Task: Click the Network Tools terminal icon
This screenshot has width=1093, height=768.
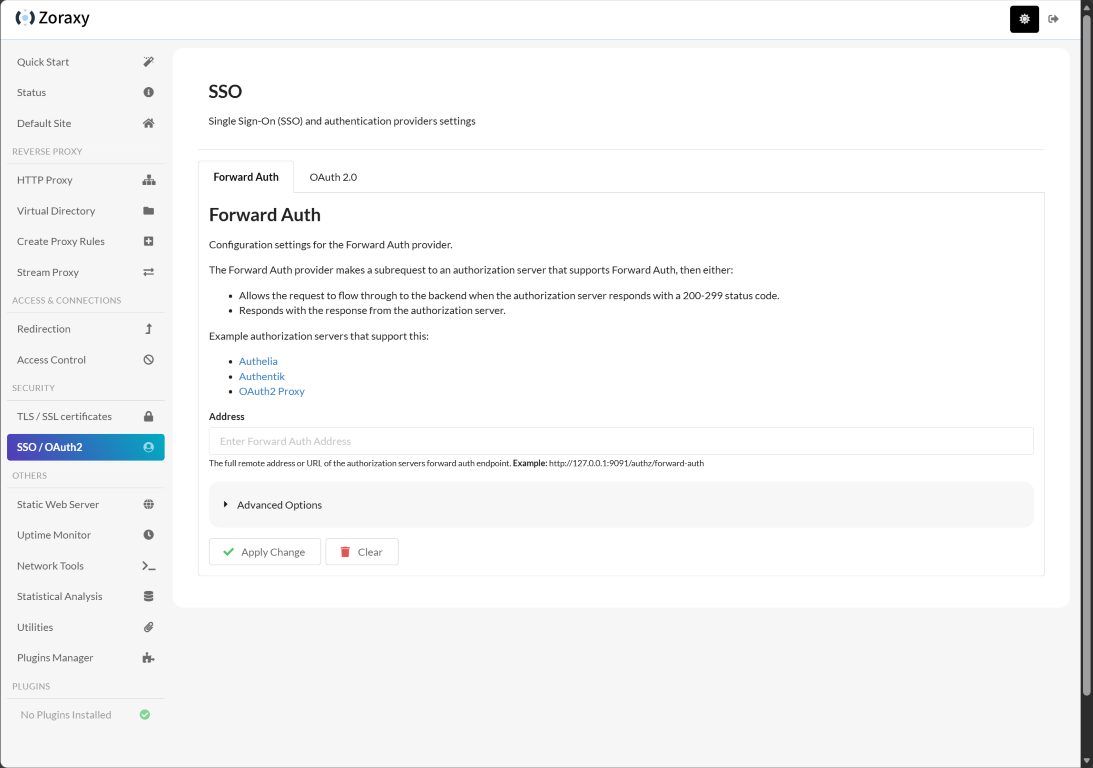Action: point(148,566)
